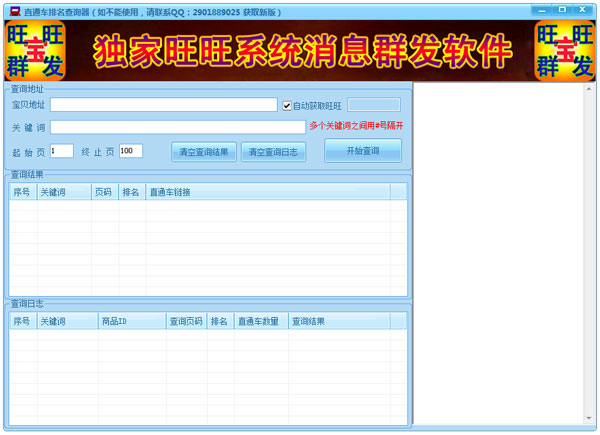The image size is (600, 435).
Task: Click into the 关键词 text field
Action: coord(178,127)
